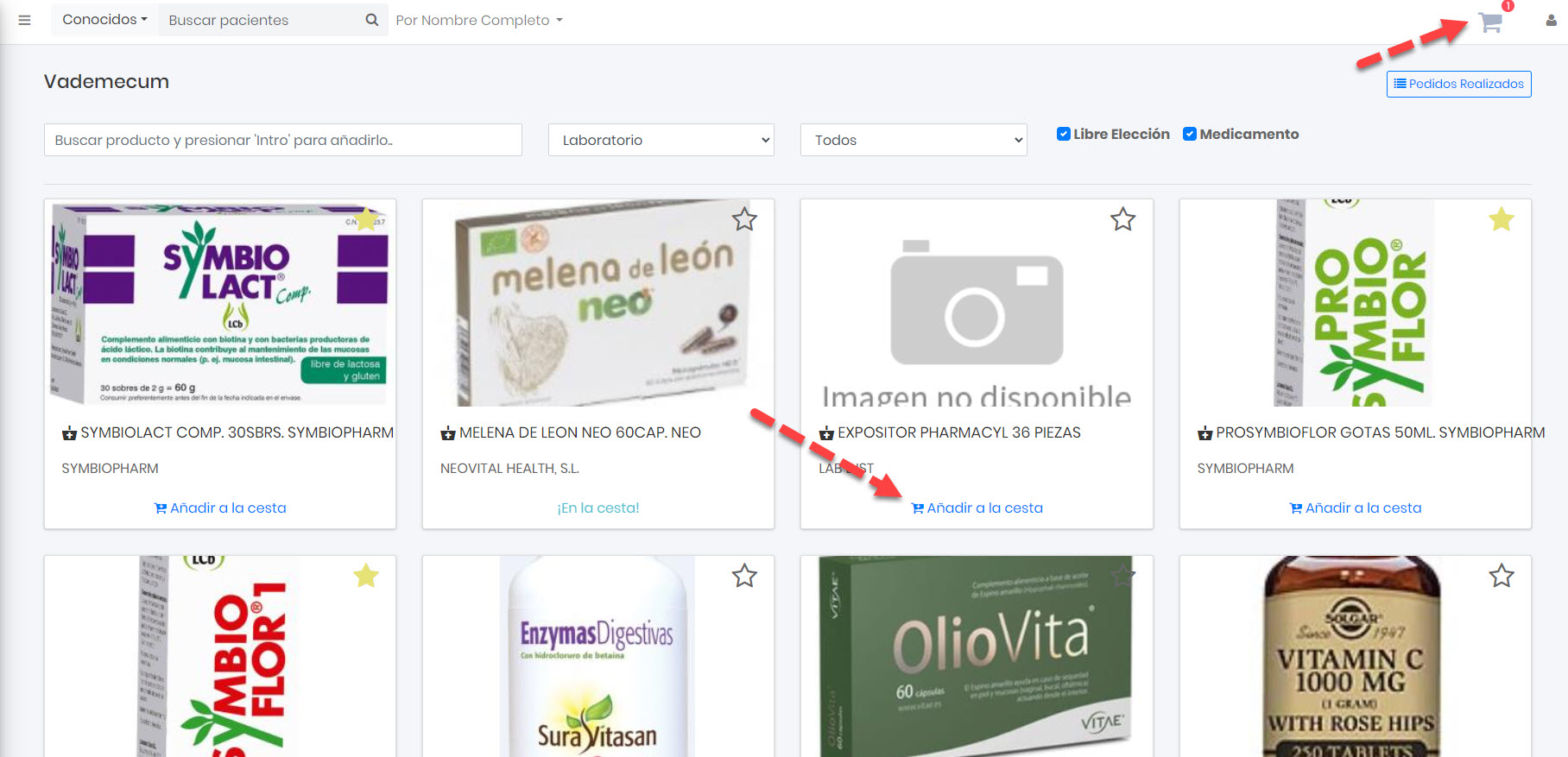Star the Expositor Pharmacyl product

coord(1122,220)
